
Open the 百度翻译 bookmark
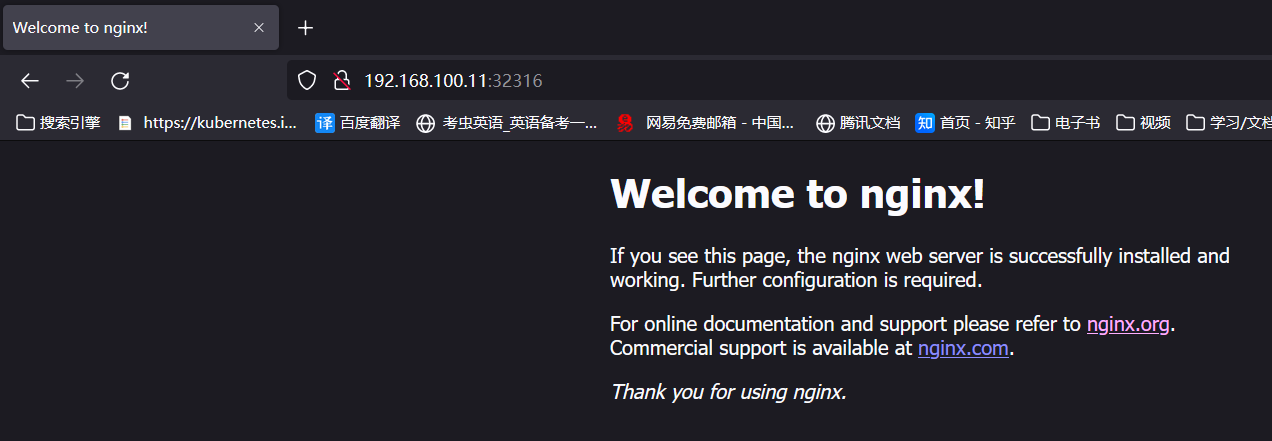[358, 123]
